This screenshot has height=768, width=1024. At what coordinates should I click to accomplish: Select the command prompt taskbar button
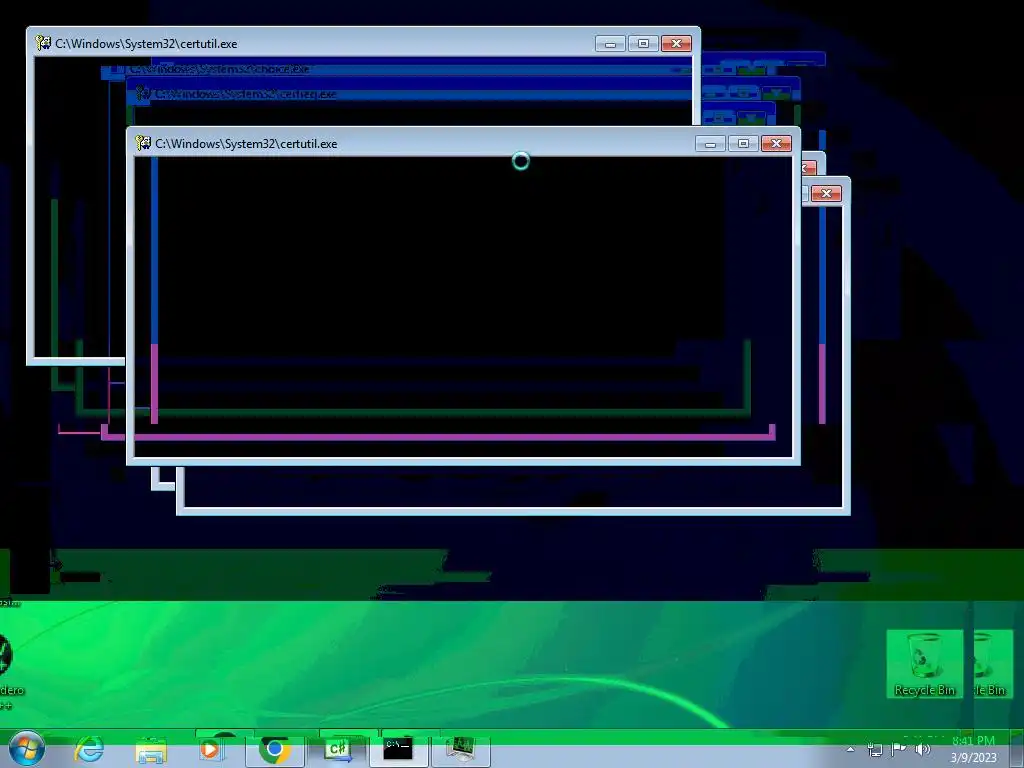point(398,750)
